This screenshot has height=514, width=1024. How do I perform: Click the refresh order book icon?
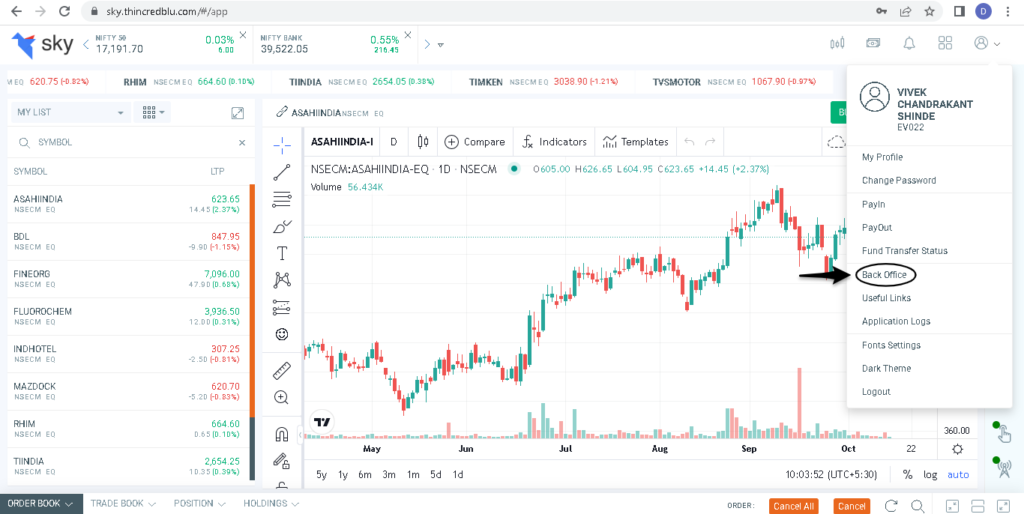coord(891,506)
